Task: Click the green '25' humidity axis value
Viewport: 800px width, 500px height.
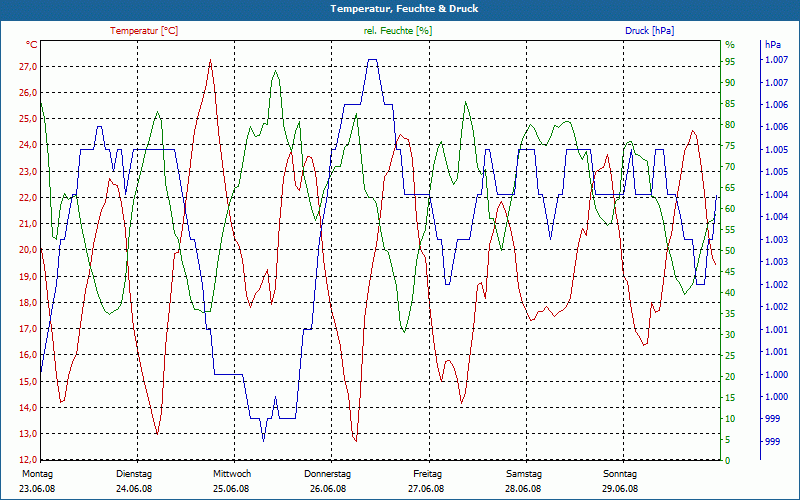Action: pos(730,355)
